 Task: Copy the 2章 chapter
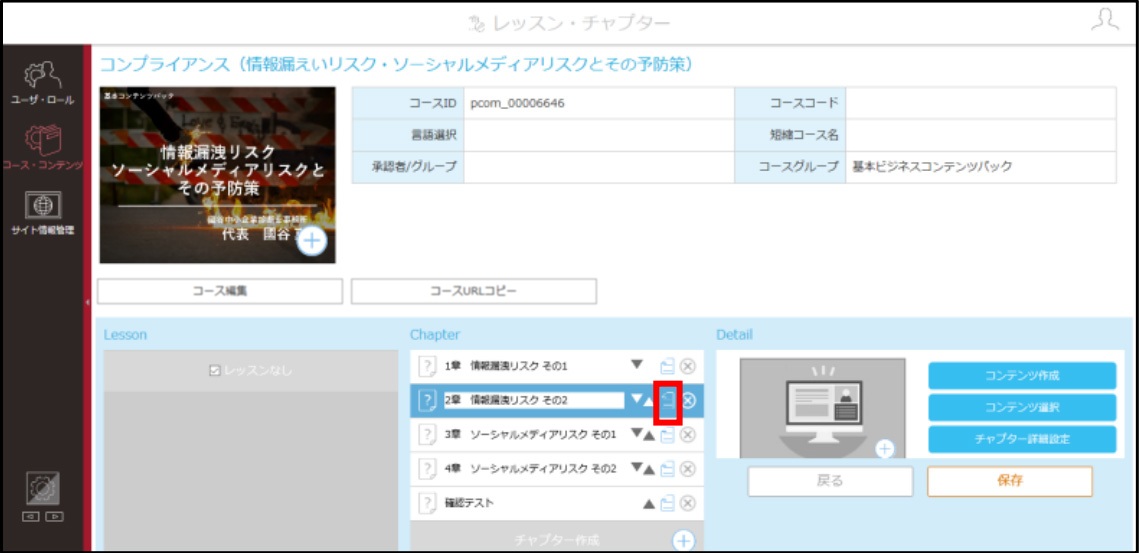pyautogui.click(x=668, y=400)
